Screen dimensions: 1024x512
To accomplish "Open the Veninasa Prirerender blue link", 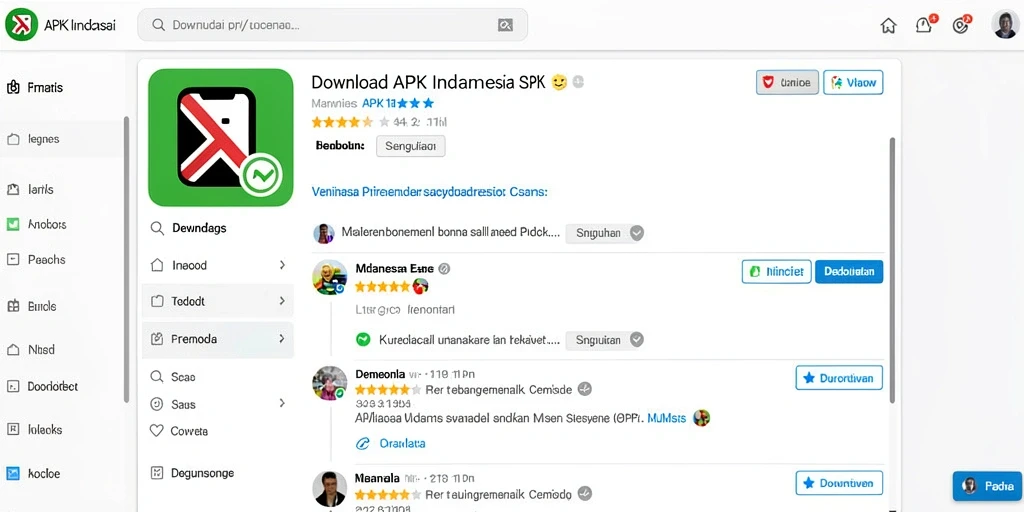I will pyautogui.click(x=430, y=192).
